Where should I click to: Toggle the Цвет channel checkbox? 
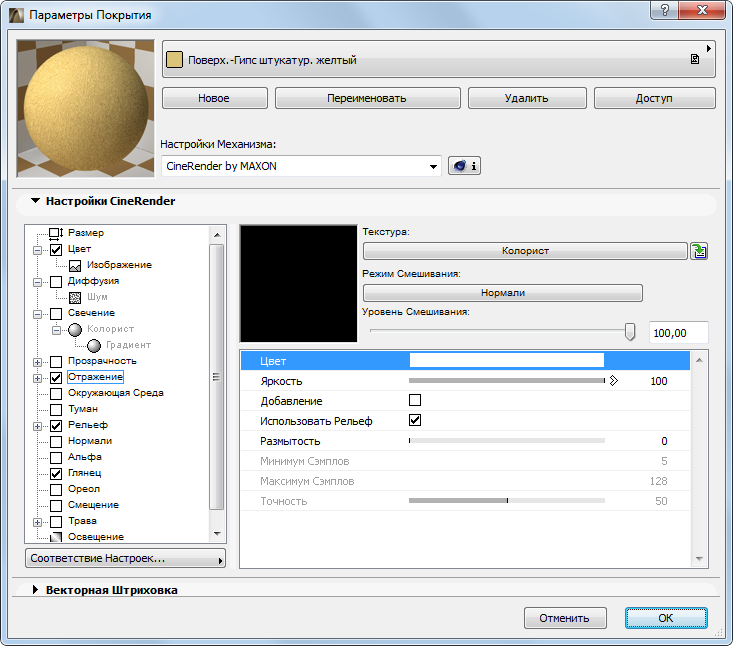pyautogui.click(x=56, y=250)
